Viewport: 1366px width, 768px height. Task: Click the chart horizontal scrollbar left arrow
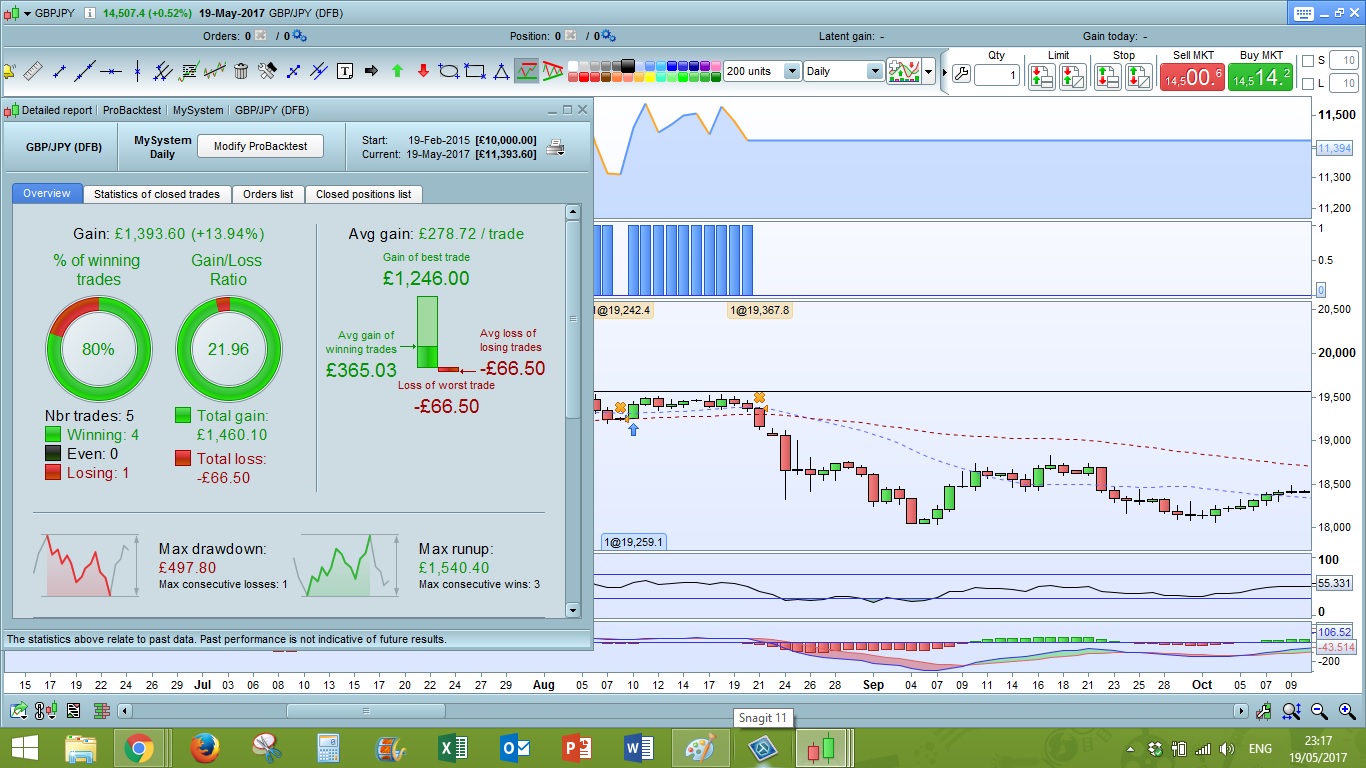125,711
